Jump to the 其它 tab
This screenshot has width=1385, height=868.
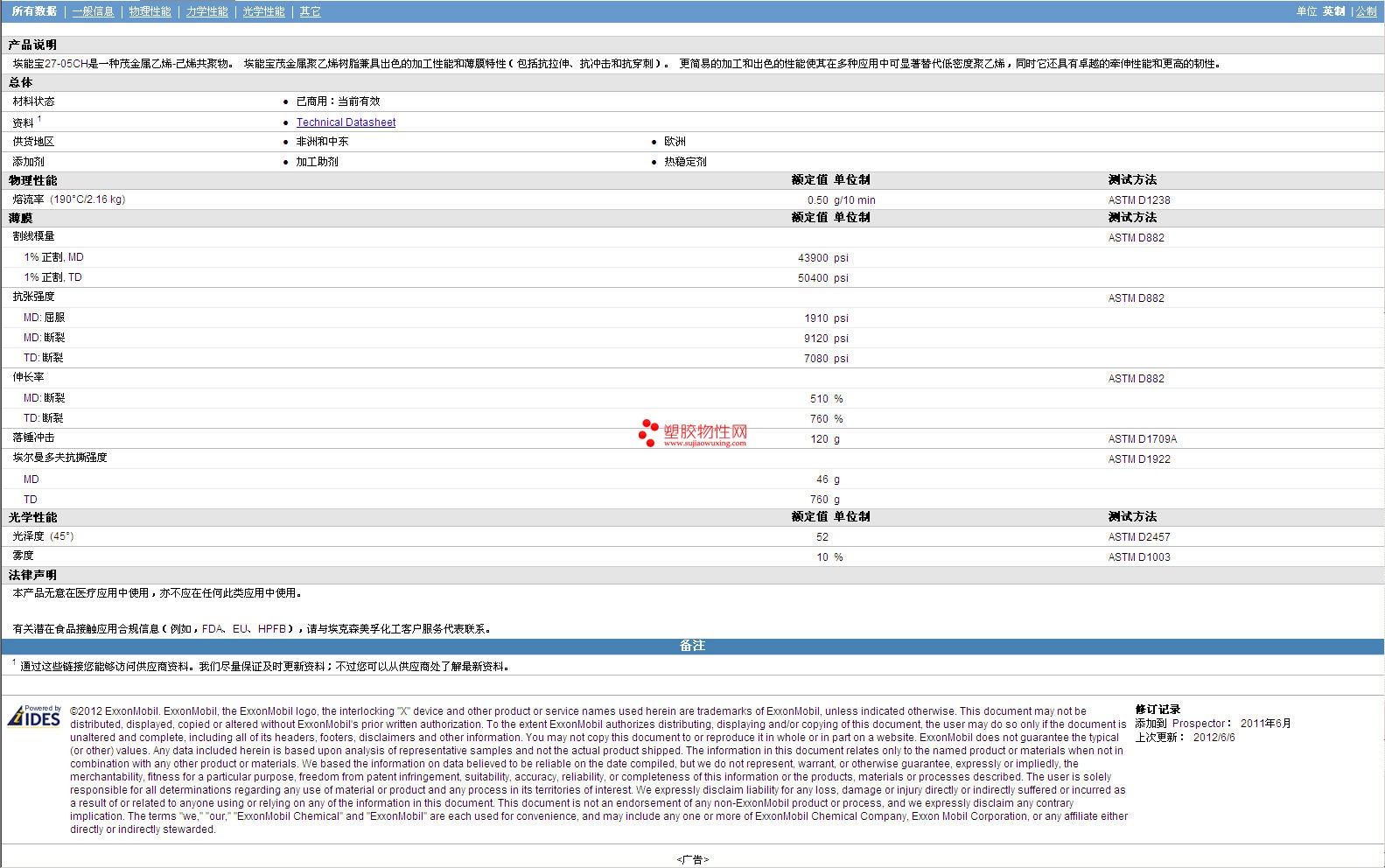[x=310, y=11]
